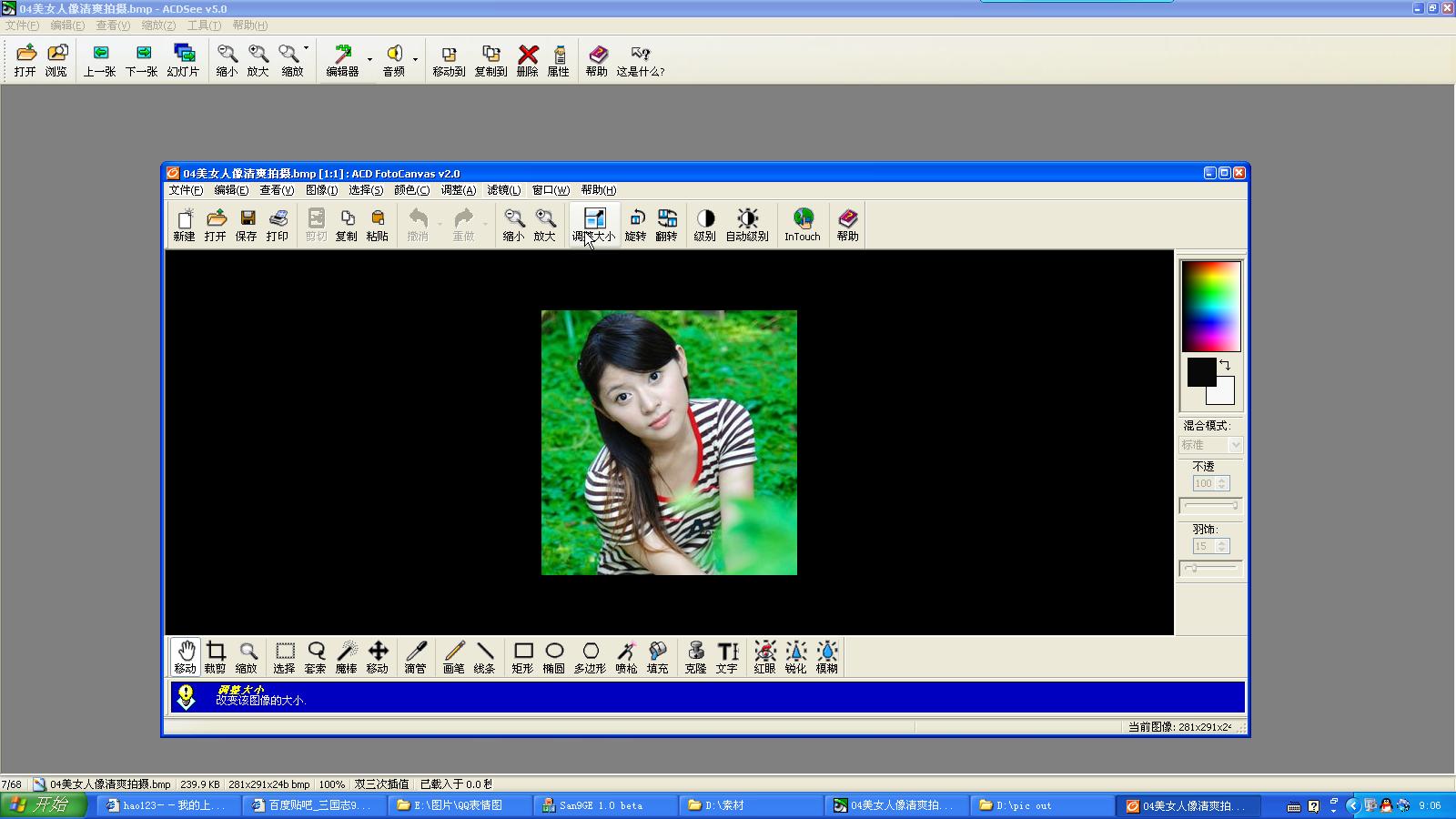Image resolution: width=1456 pixels, height=819 pixels.
Task: Pick a color from the spectrum palette
Action: pyautogui.click(x=1210, y=306)
